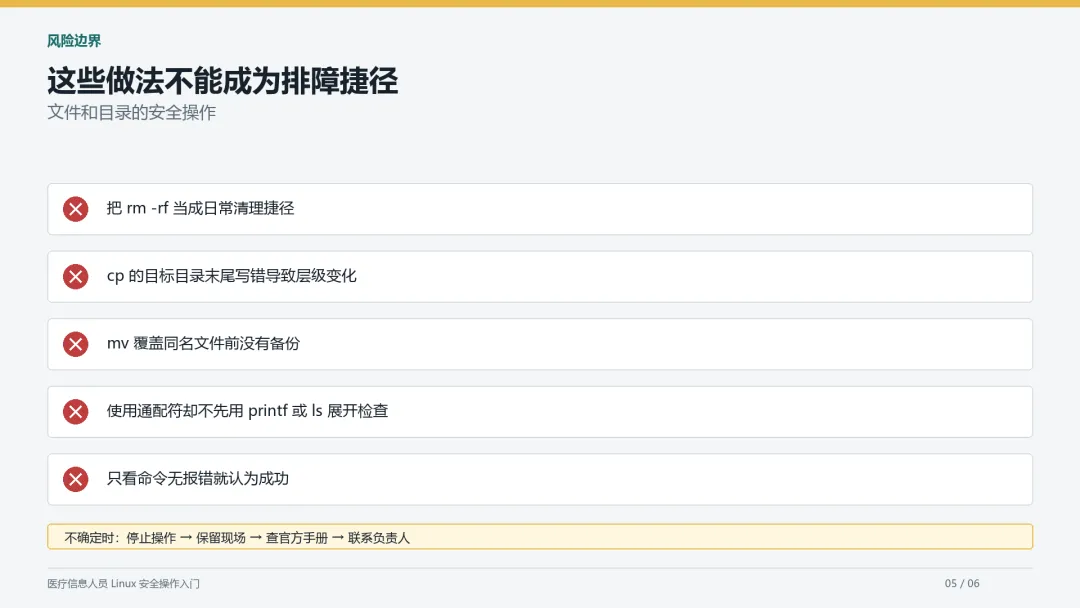Click 查官方手册 in the yellow notice
The height and width of the screenshot is (608, 1080).
297,538
